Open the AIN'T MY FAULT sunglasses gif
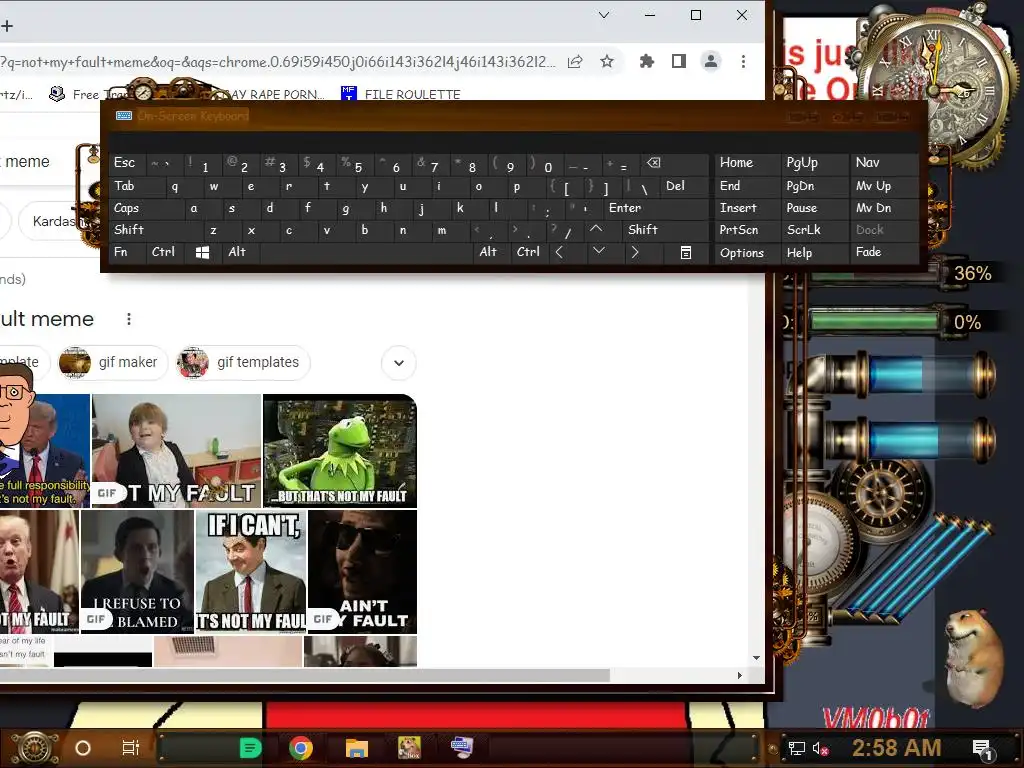This screenshot has width=1024, height=768. click(362, 571)
